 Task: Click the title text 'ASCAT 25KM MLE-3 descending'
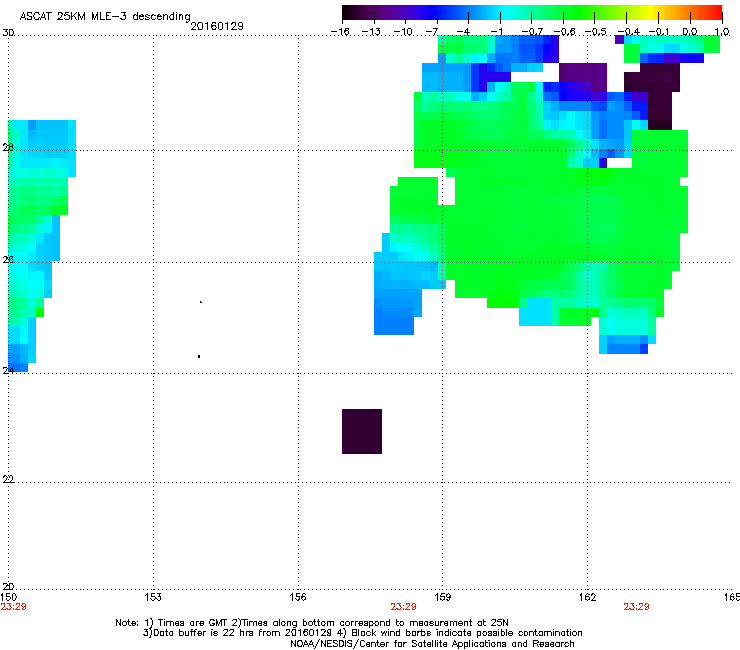(x=105, y=16)
